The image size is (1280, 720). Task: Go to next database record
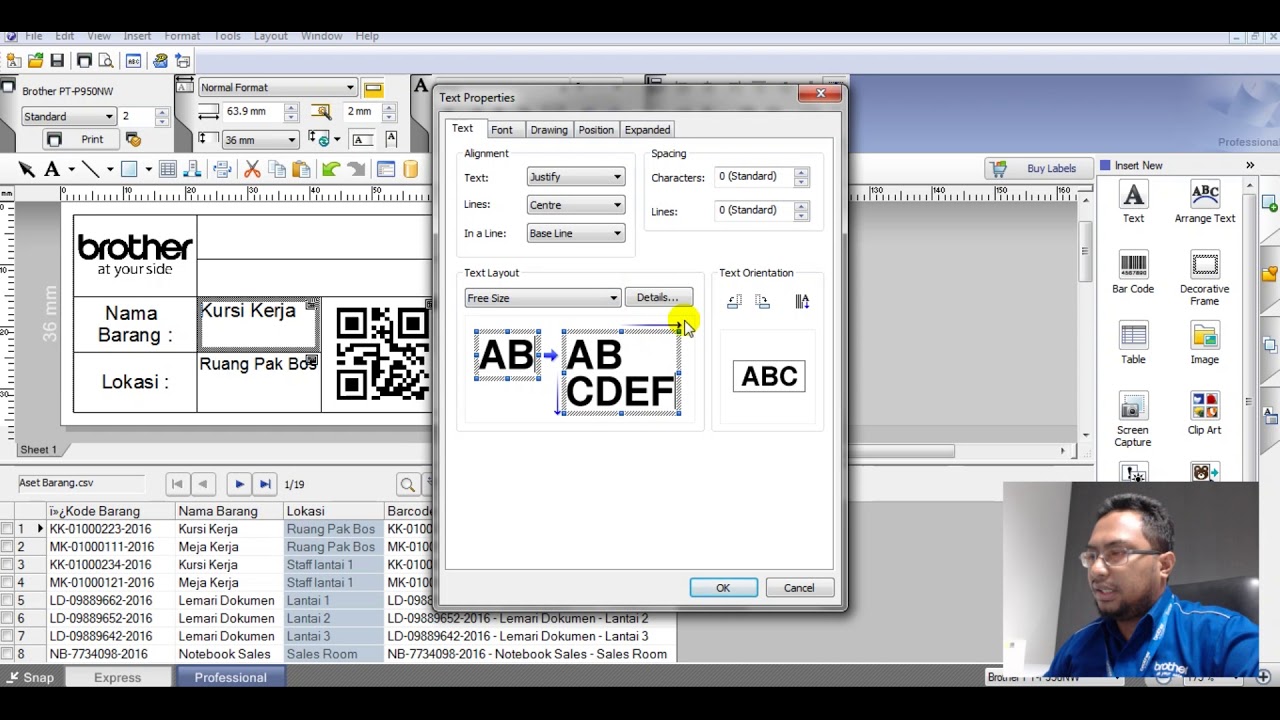(x=239, y=484)
